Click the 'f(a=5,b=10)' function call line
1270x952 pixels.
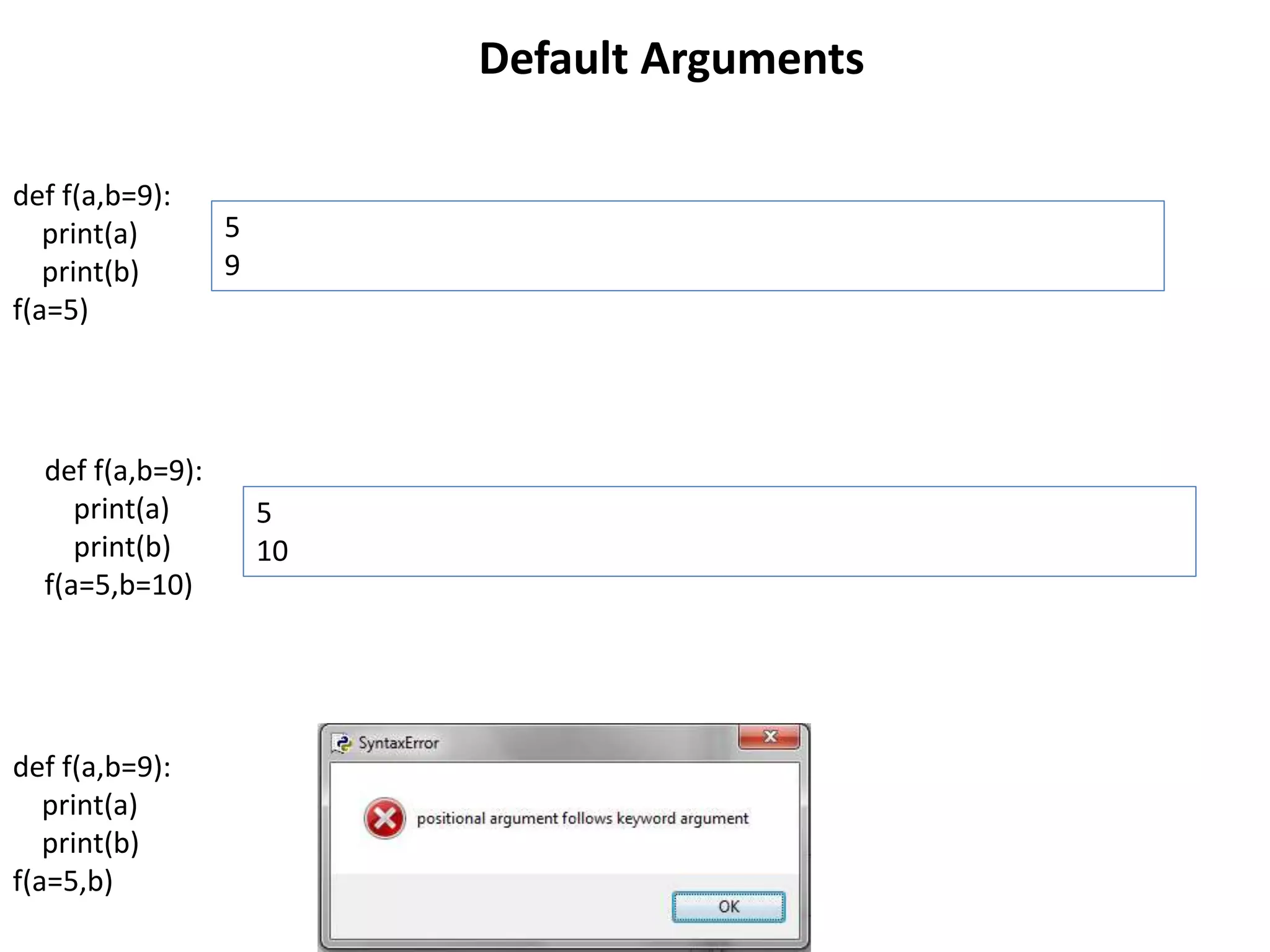118,585
